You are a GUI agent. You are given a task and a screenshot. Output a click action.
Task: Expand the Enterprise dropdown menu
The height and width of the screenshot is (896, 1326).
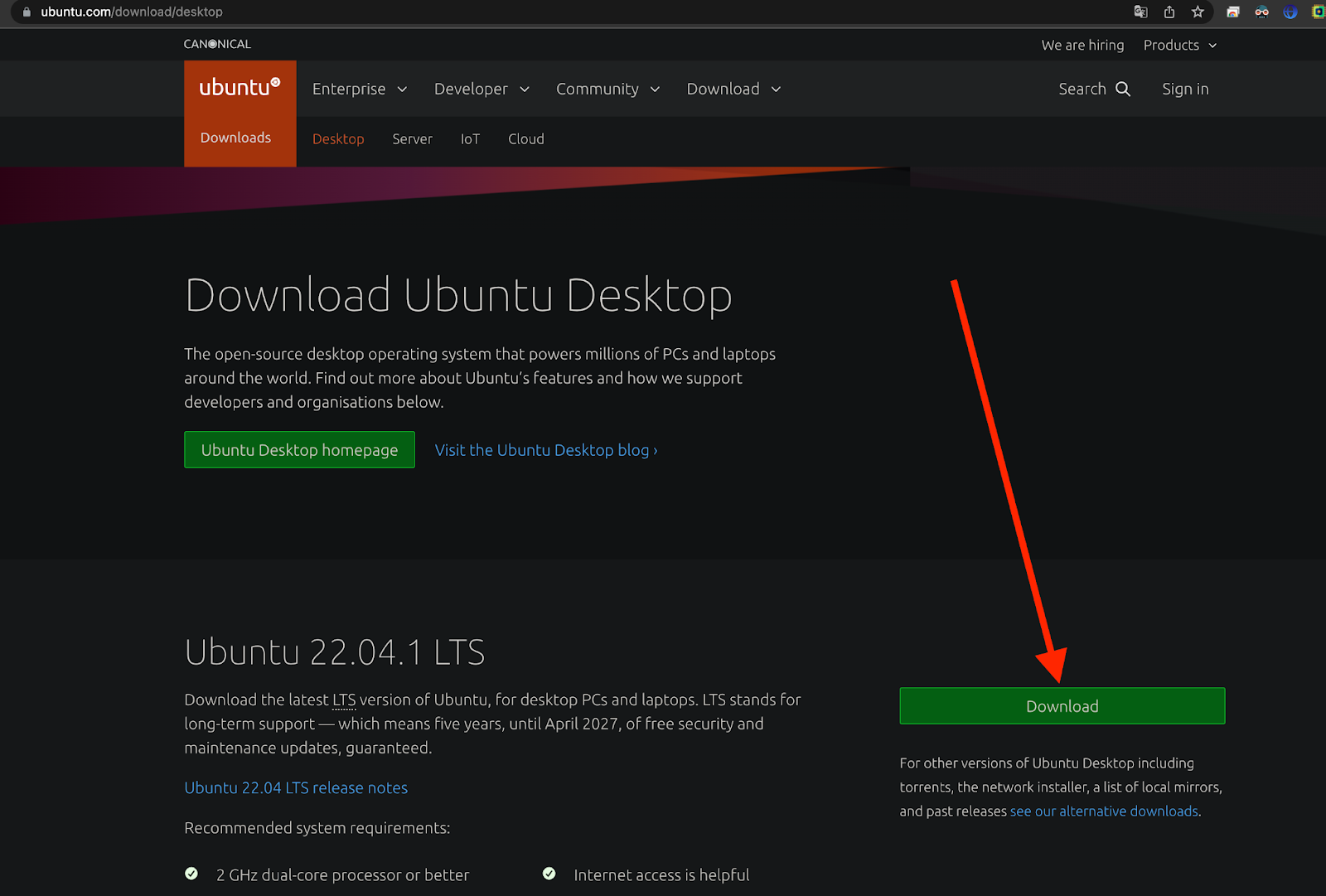360,89
